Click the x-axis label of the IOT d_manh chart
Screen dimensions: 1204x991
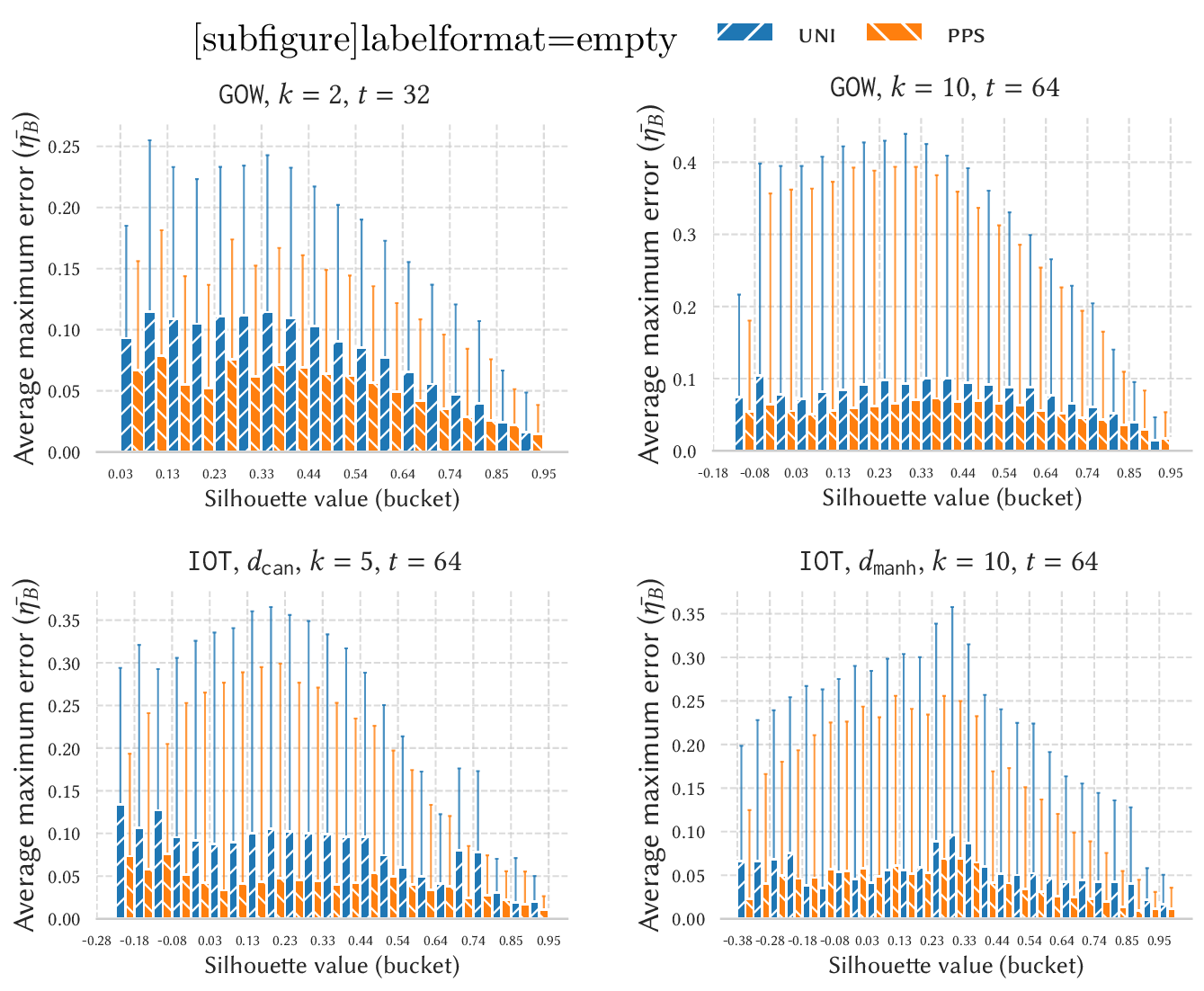click(956, 966)
